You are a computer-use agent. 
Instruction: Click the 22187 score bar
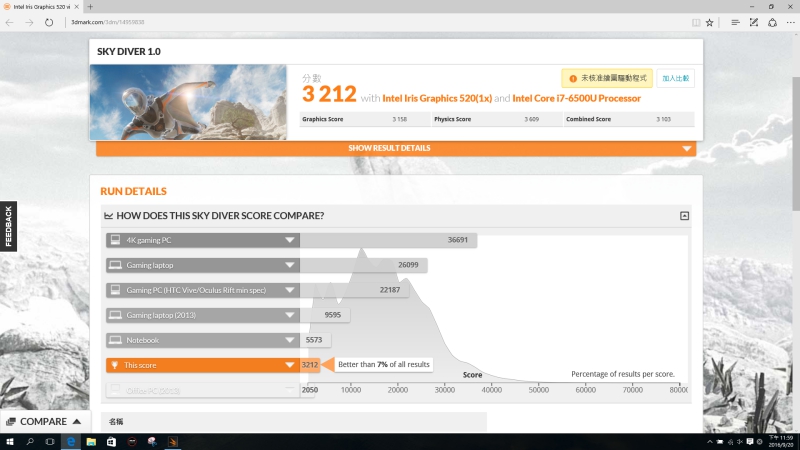point(354,290)
